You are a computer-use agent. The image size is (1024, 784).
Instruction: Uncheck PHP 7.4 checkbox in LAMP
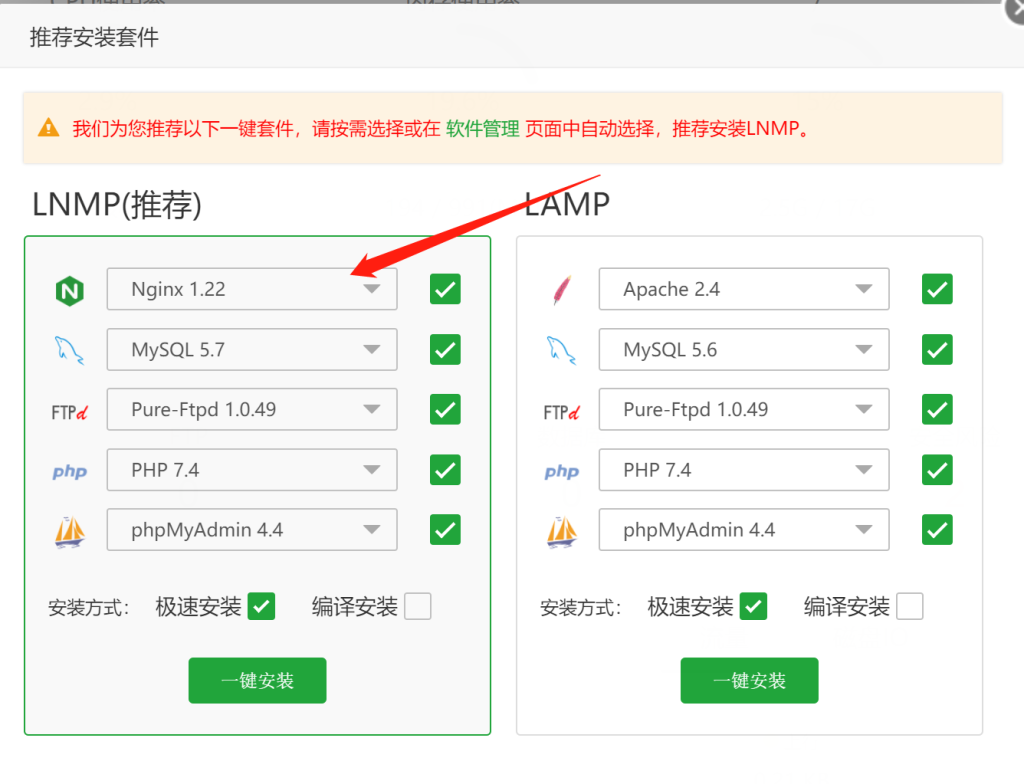pyautogui.click(x=937, y=470)
